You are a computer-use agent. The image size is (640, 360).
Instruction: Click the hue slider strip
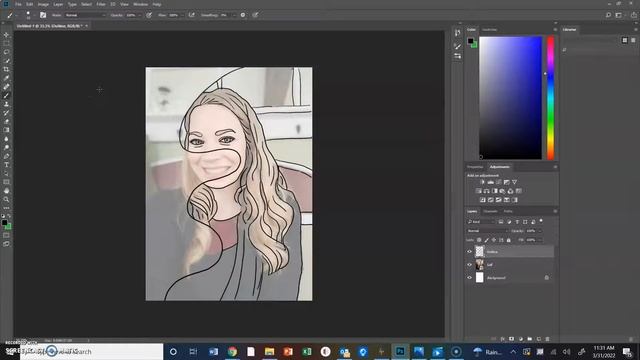pyautogui.click(x=551, y=98)
